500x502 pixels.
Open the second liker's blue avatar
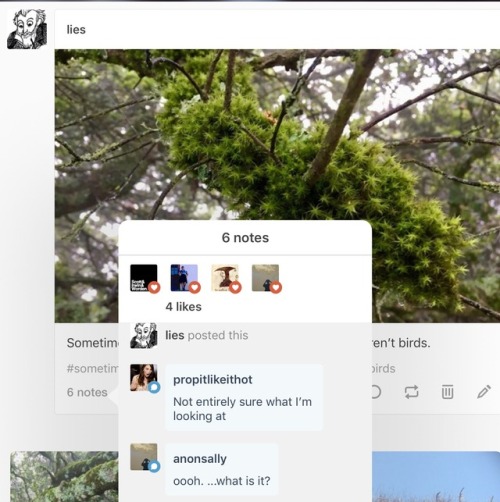[184, 278]
